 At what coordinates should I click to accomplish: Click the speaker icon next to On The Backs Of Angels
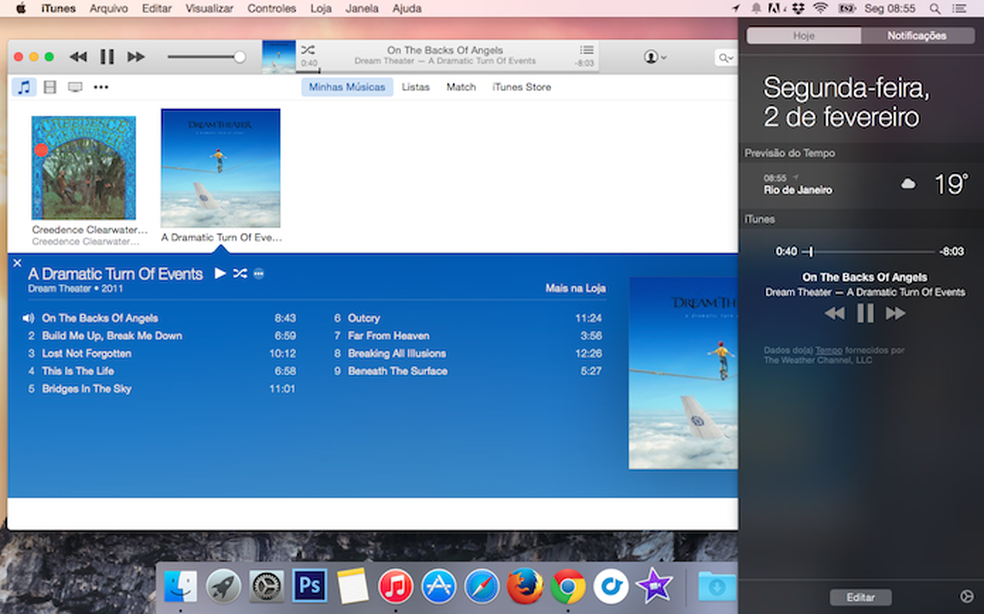click(x=28, y=317)
